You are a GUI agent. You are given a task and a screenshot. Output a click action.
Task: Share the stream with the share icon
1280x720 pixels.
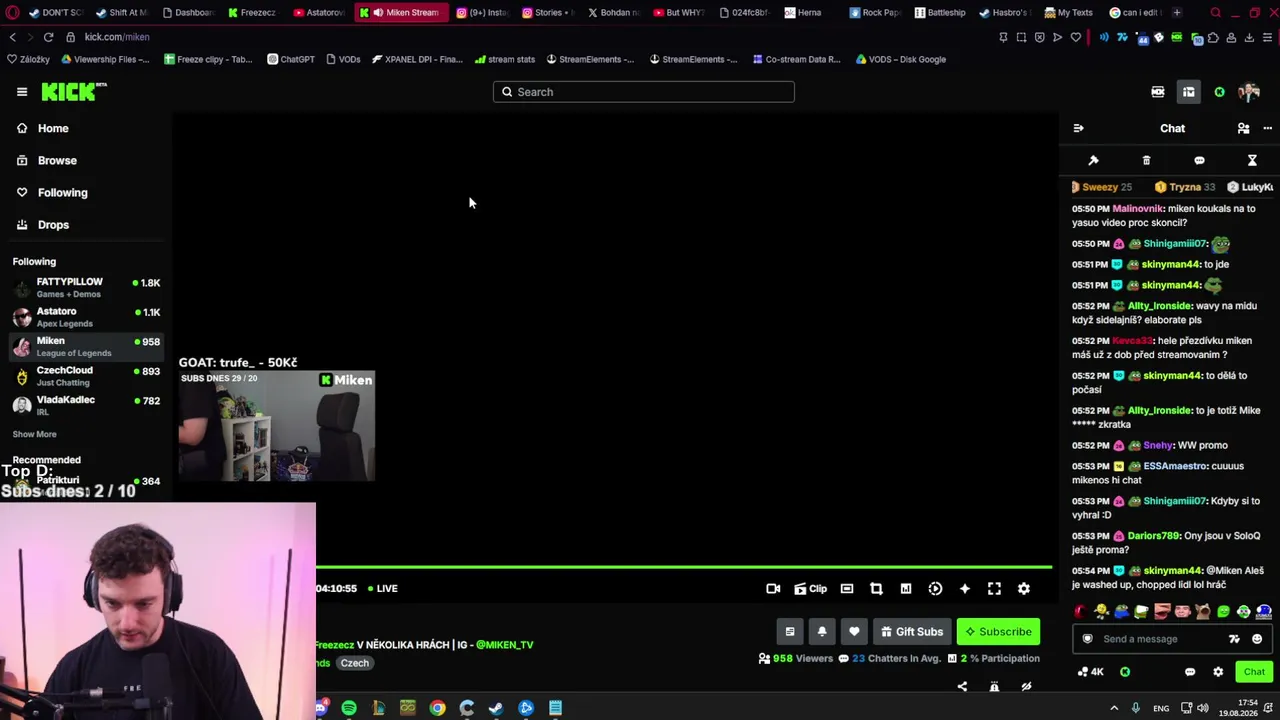(x=962, y=686)
